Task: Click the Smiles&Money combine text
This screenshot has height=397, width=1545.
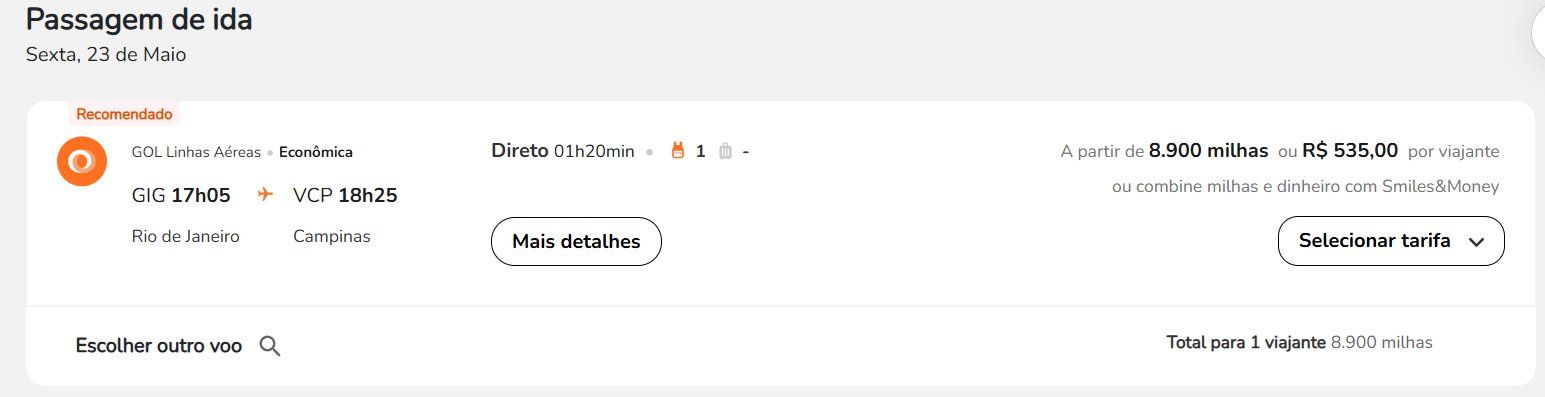Action: pos(1305,186)
